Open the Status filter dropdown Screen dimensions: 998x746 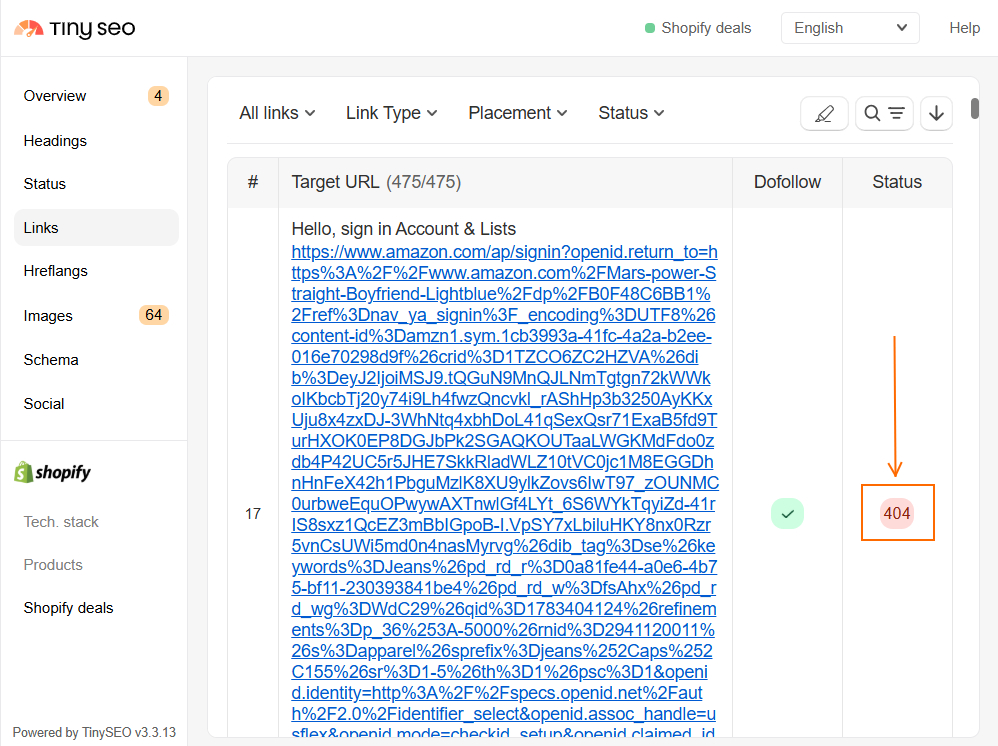pyautogui.click(x=631, y=113)
